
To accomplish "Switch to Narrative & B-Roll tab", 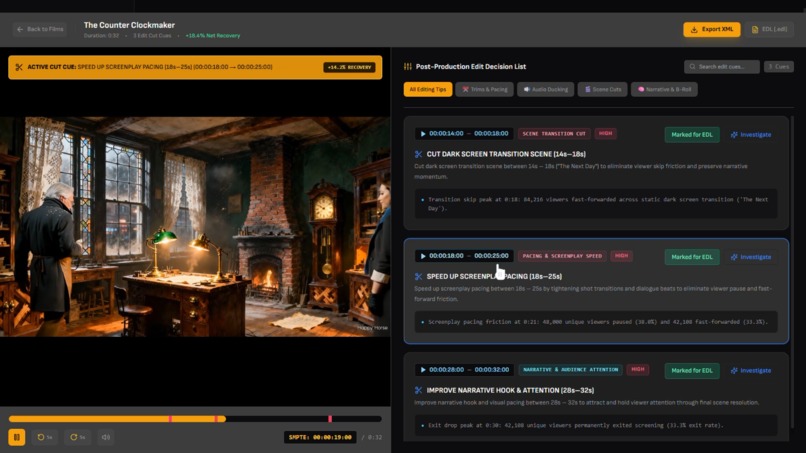I will click(664, 89).
